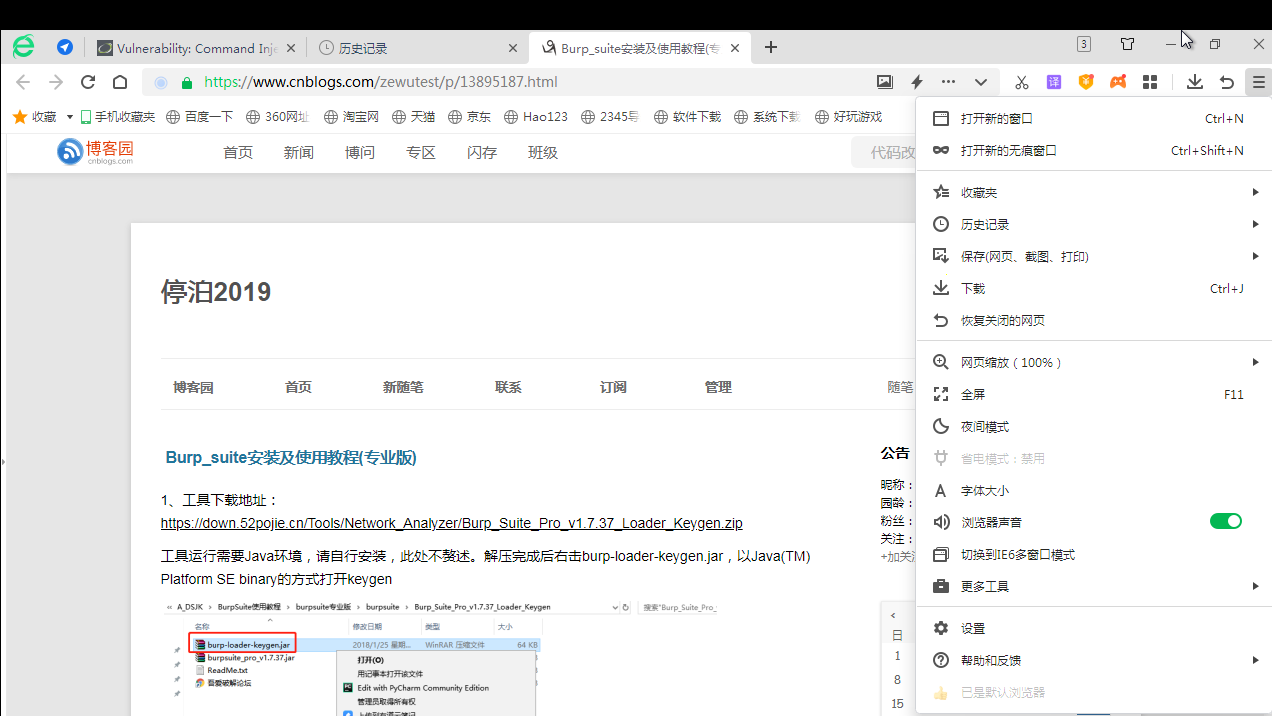The image size is (1272, 716).
Task: Open the game controller extension
Action: [x=1118, y=82]
